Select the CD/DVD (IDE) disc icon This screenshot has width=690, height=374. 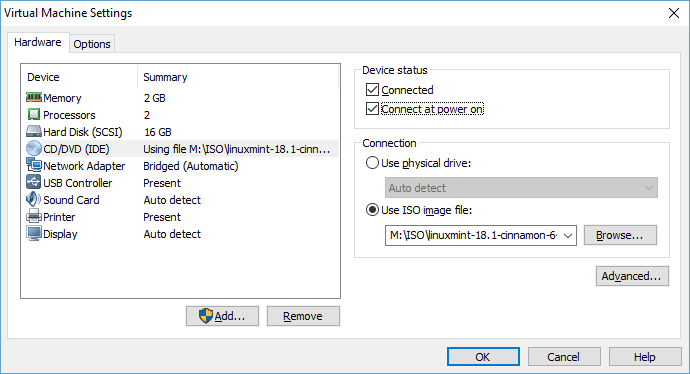click(34, 148)
